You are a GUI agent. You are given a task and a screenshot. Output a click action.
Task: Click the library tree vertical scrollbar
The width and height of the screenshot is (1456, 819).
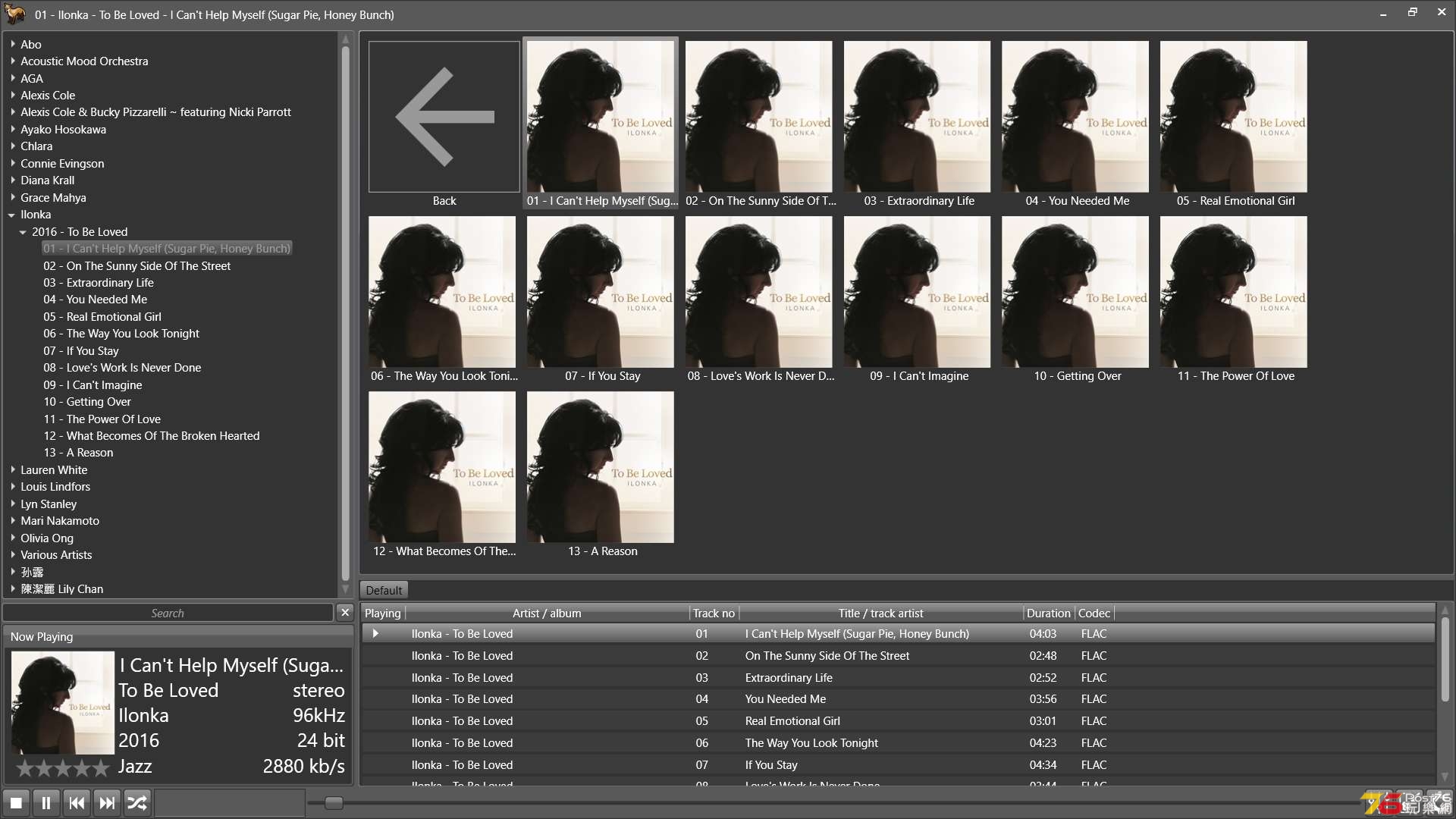pos(346,314)
